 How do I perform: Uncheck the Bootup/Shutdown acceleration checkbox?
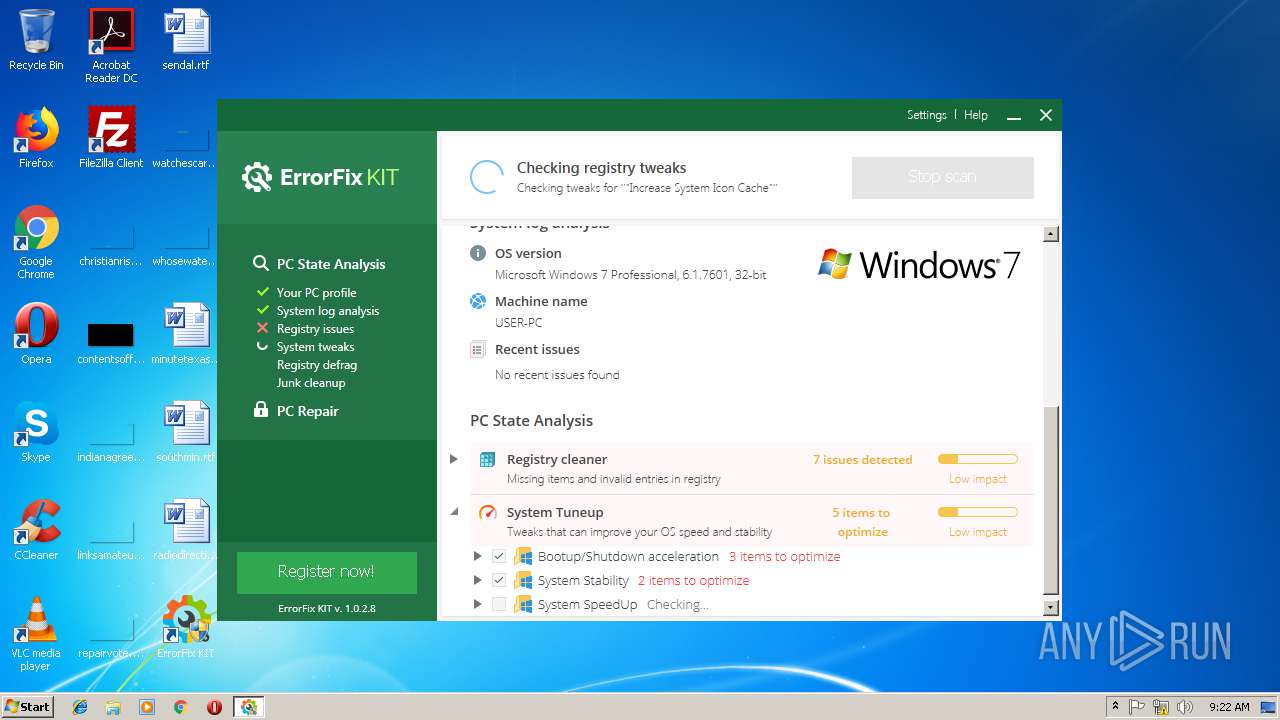coord(499,556)
